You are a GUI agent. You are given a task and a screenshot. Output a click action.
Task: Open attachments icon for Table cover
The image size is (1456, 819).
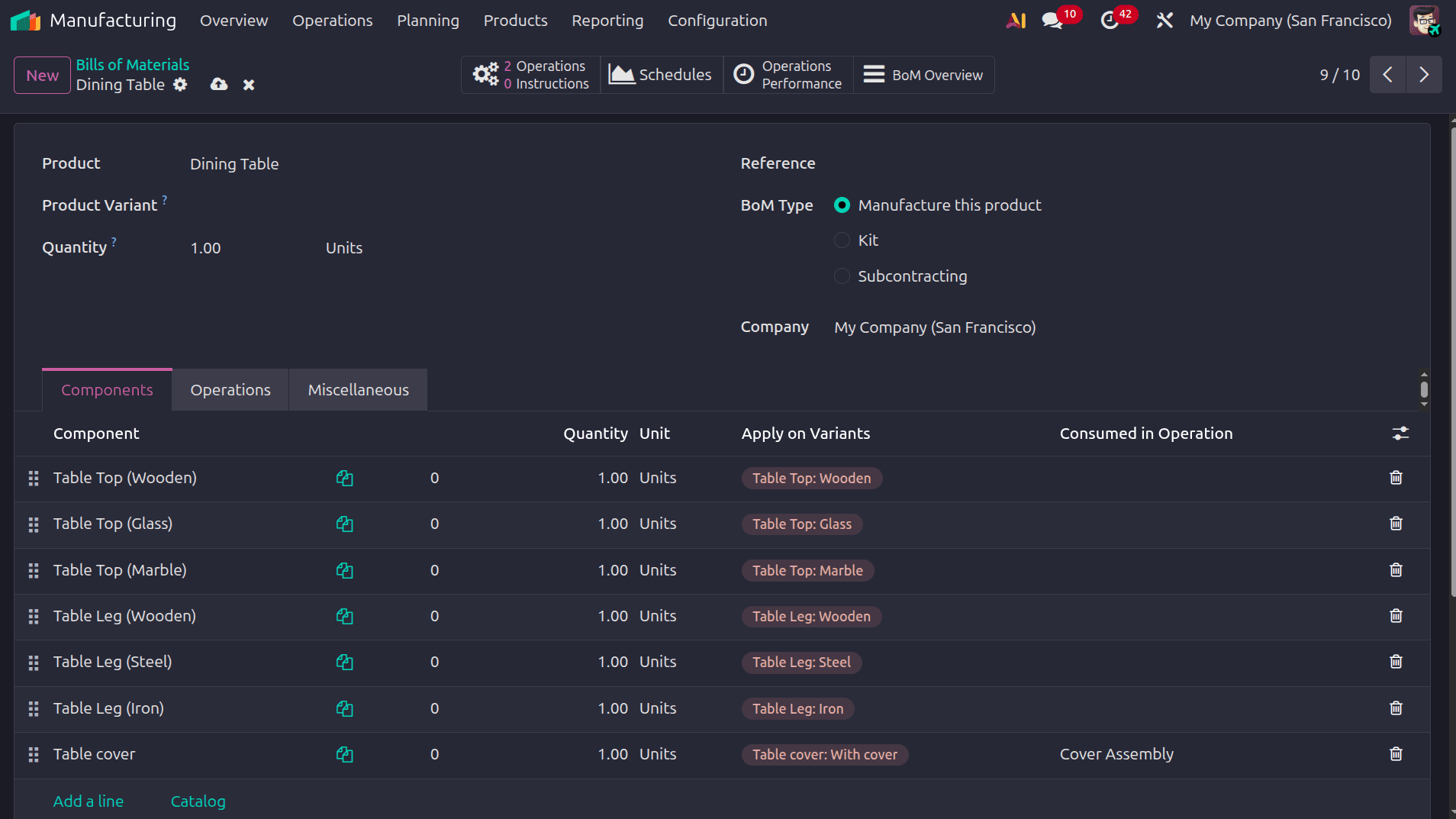[345, 754]
